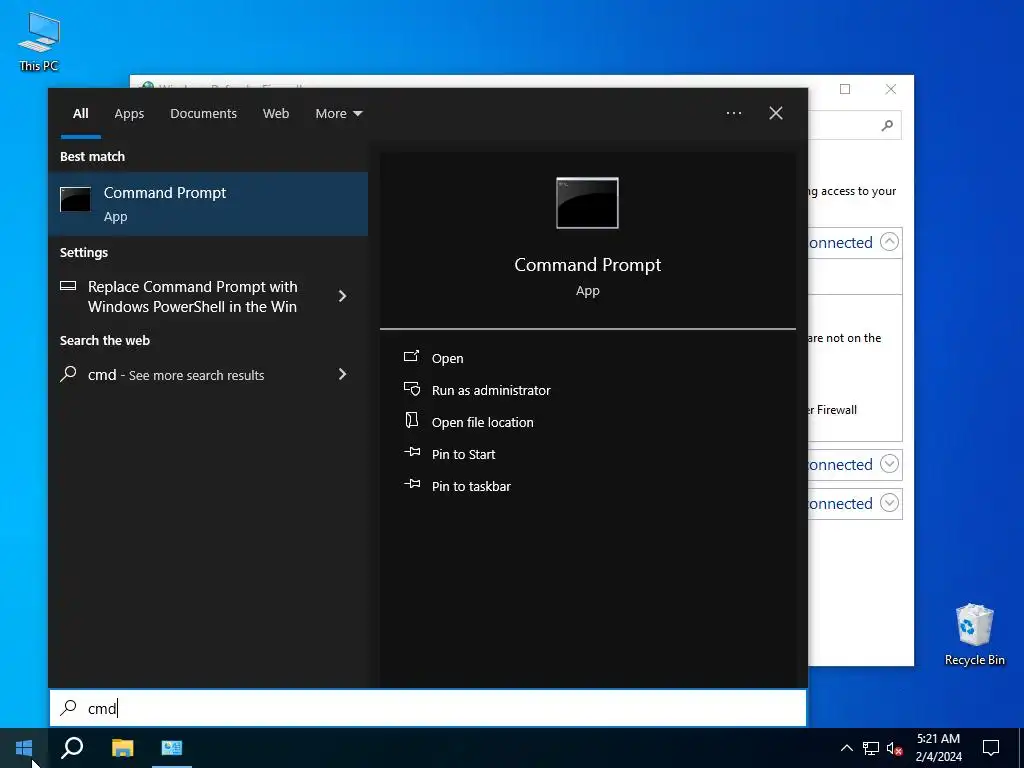Choose Open file location
The height and width of the screenshot is (768, 1024).
(483, 423)
